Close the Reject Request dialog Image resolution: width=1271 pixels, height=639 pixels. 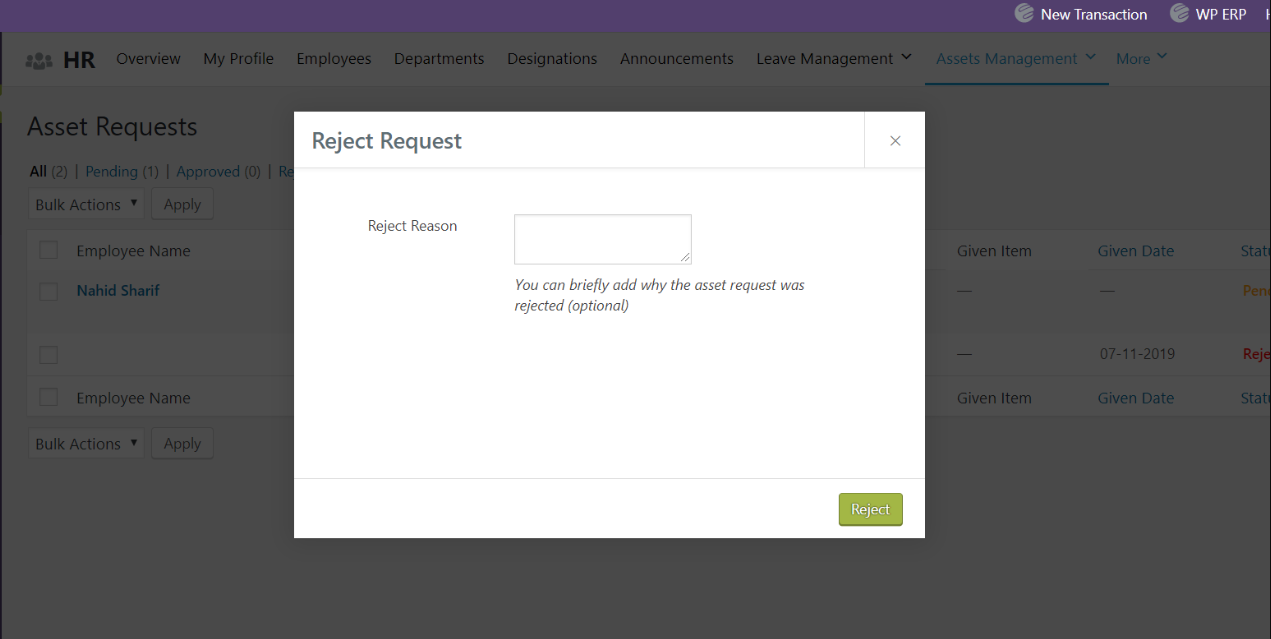[x=894, y=140]
